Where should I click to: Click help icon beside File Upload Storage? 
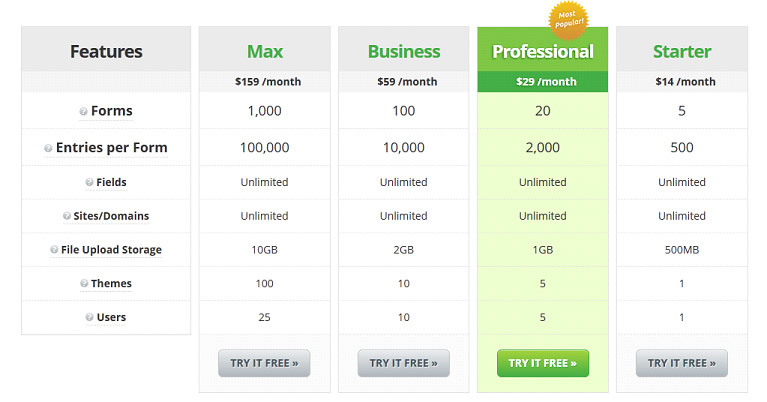coord(52,250)
